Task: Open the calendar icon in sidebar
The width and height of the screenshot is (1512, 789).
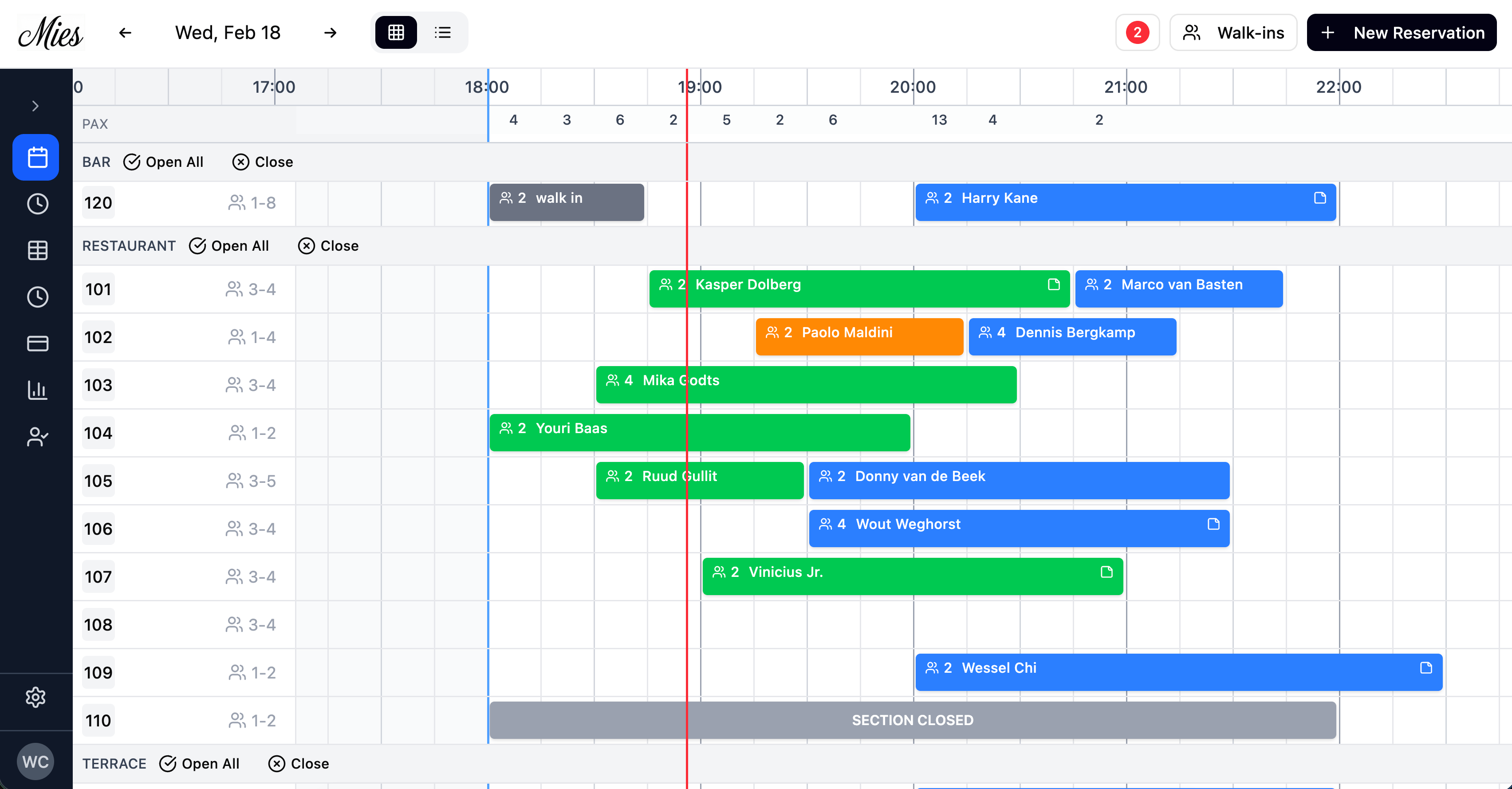Action: pyautogui.click(x=37, y=158)
